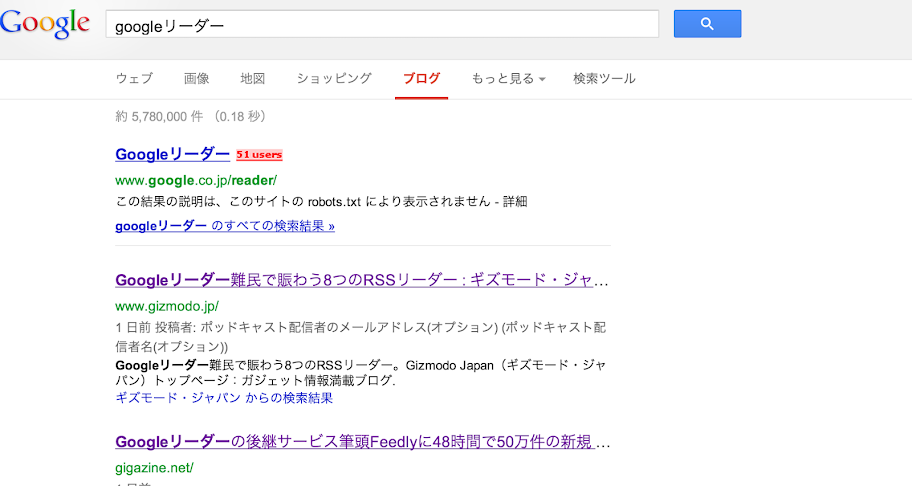Switch to the ショッピング tab
Screen dimensions: 912x486
click(334, 78)
